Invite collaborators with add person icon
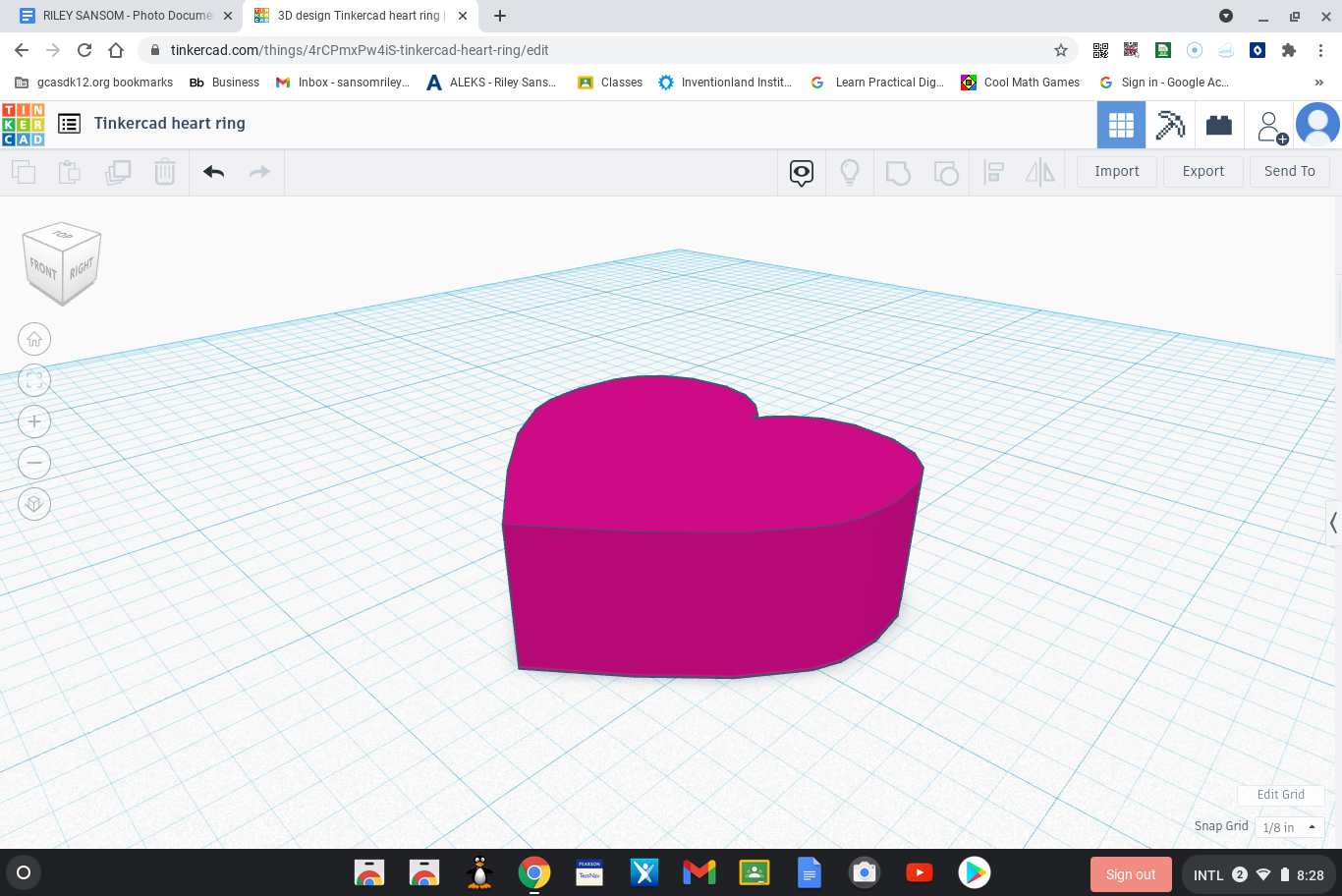Viewport: 1342px width, 896px height. [1272, 127]
